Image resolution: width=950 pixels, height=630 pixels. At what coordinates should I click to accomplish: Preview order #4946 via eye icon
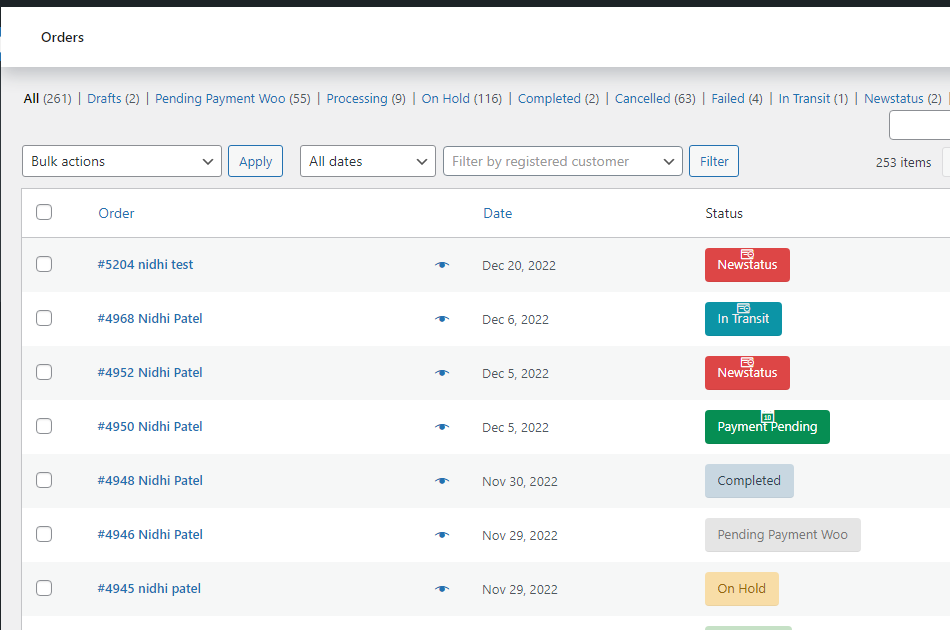click(x=442, y=535)
